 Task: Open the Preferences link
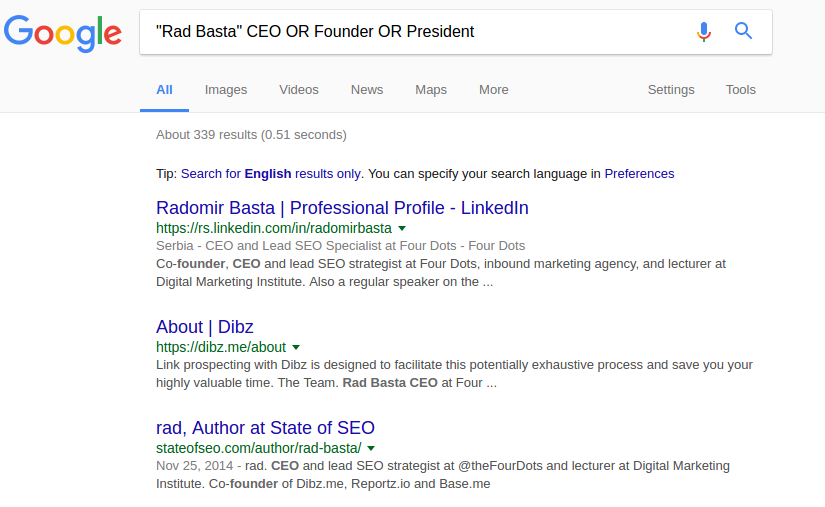(639, 173)
